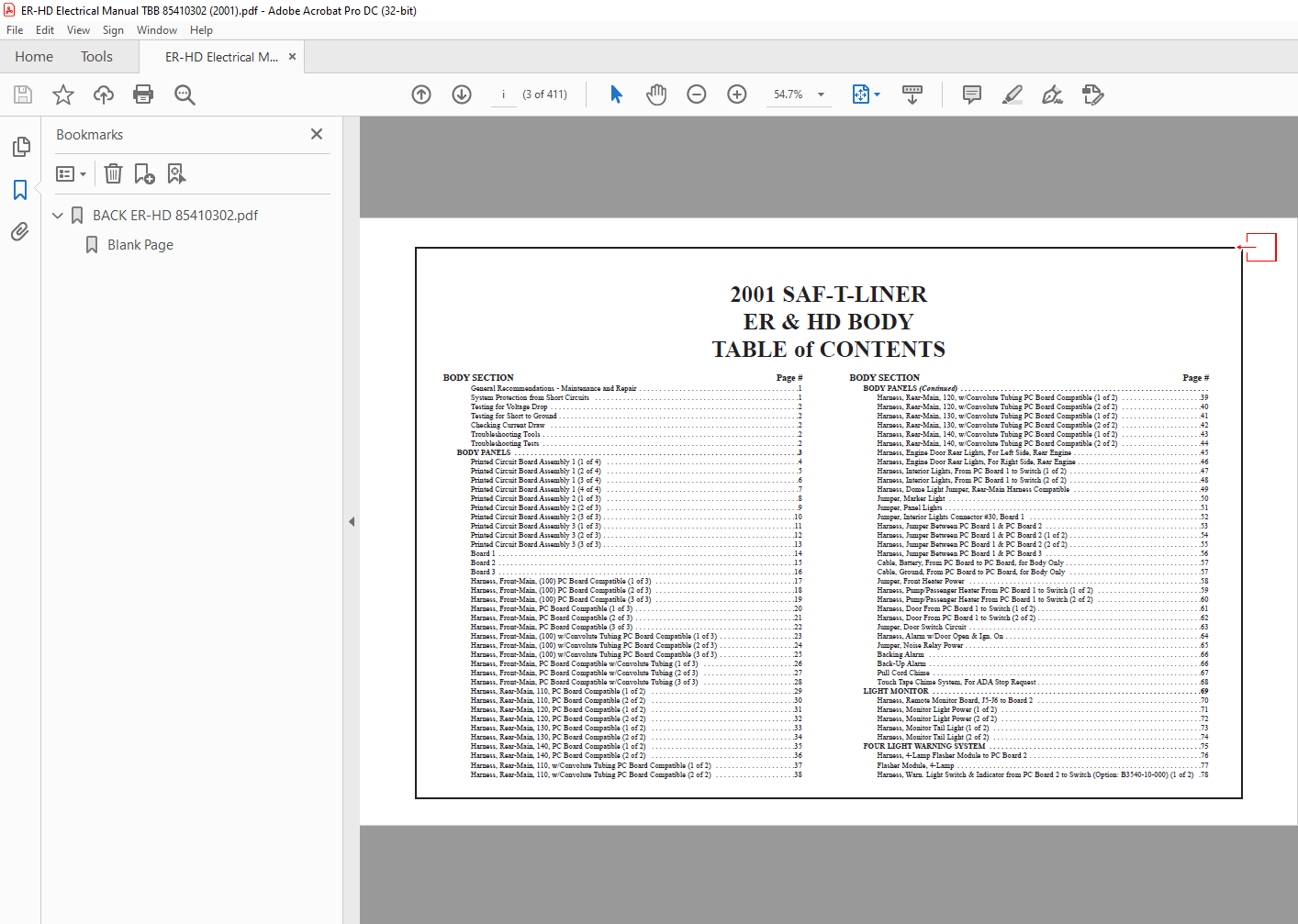The height and width of the screenshot is (924, 1298).
Task: Close the ER-HD Electrical document tab
Action: pos(292,57)
